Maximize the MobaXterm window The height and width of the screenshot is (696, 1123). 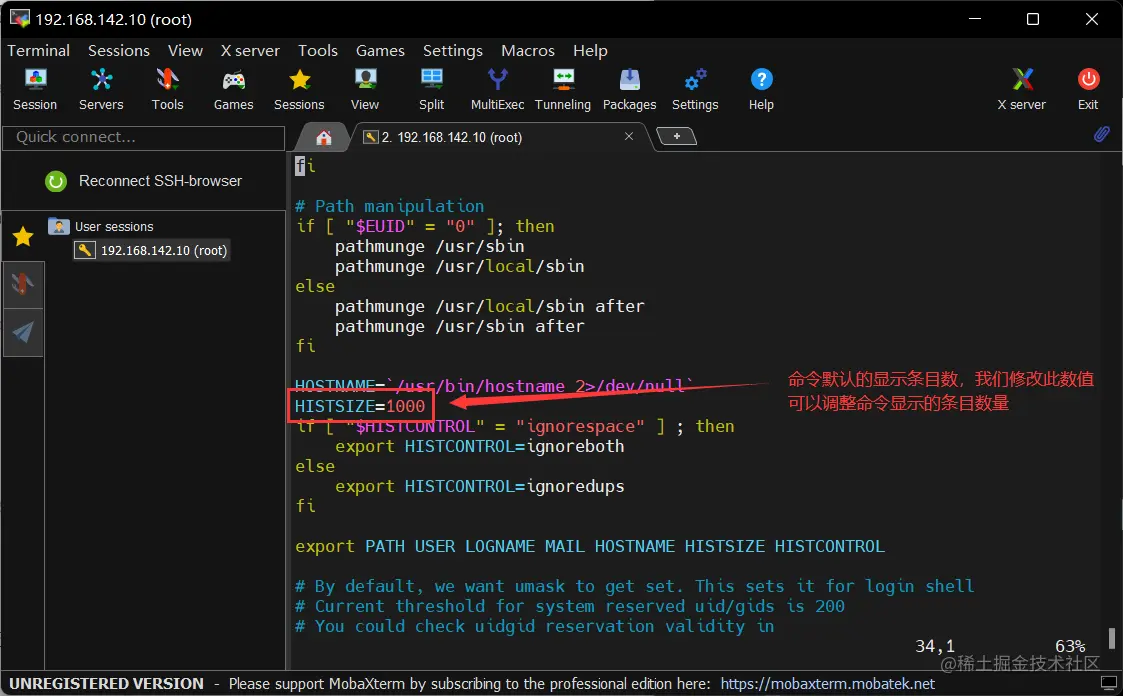(1033, 19)
